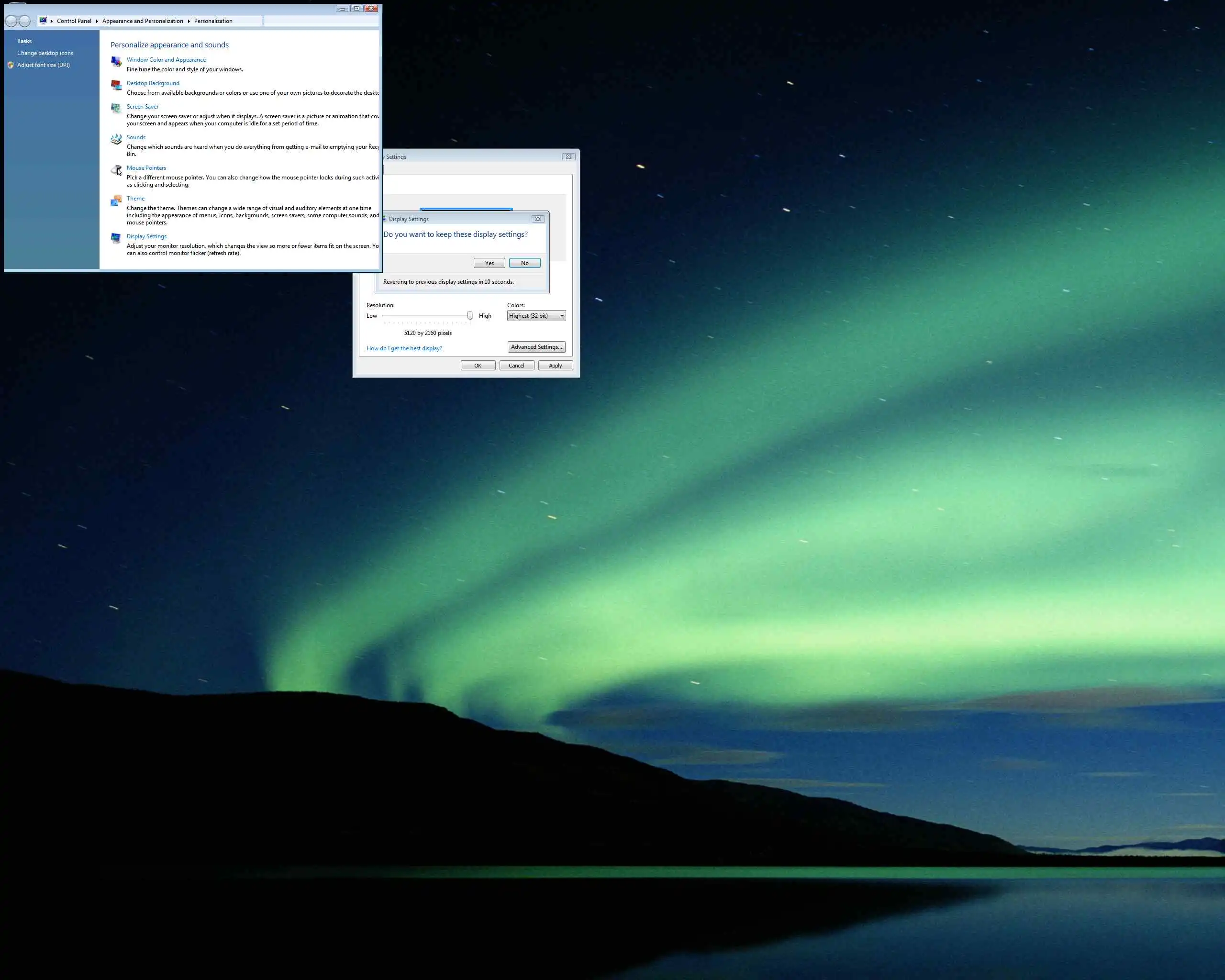This screenshot has height=980, width=1225.
Task: Click the Screen Saver icon
Action: pyautogui.click(x=116, y=109)
